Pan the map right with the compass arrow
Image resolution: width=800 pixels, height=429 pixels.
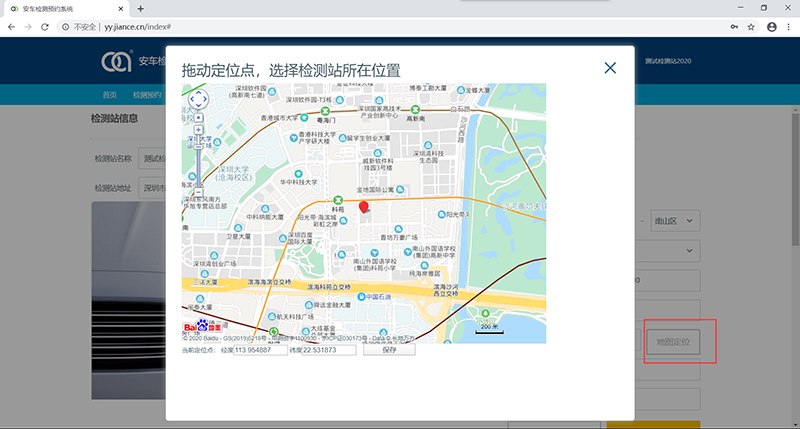click(x=205, y=99)
